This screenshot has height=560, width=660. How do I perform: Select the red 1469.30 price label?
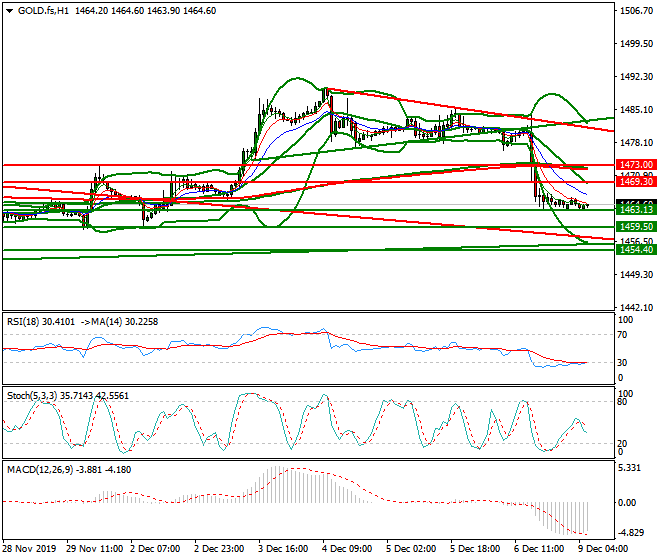pos(636,182)
